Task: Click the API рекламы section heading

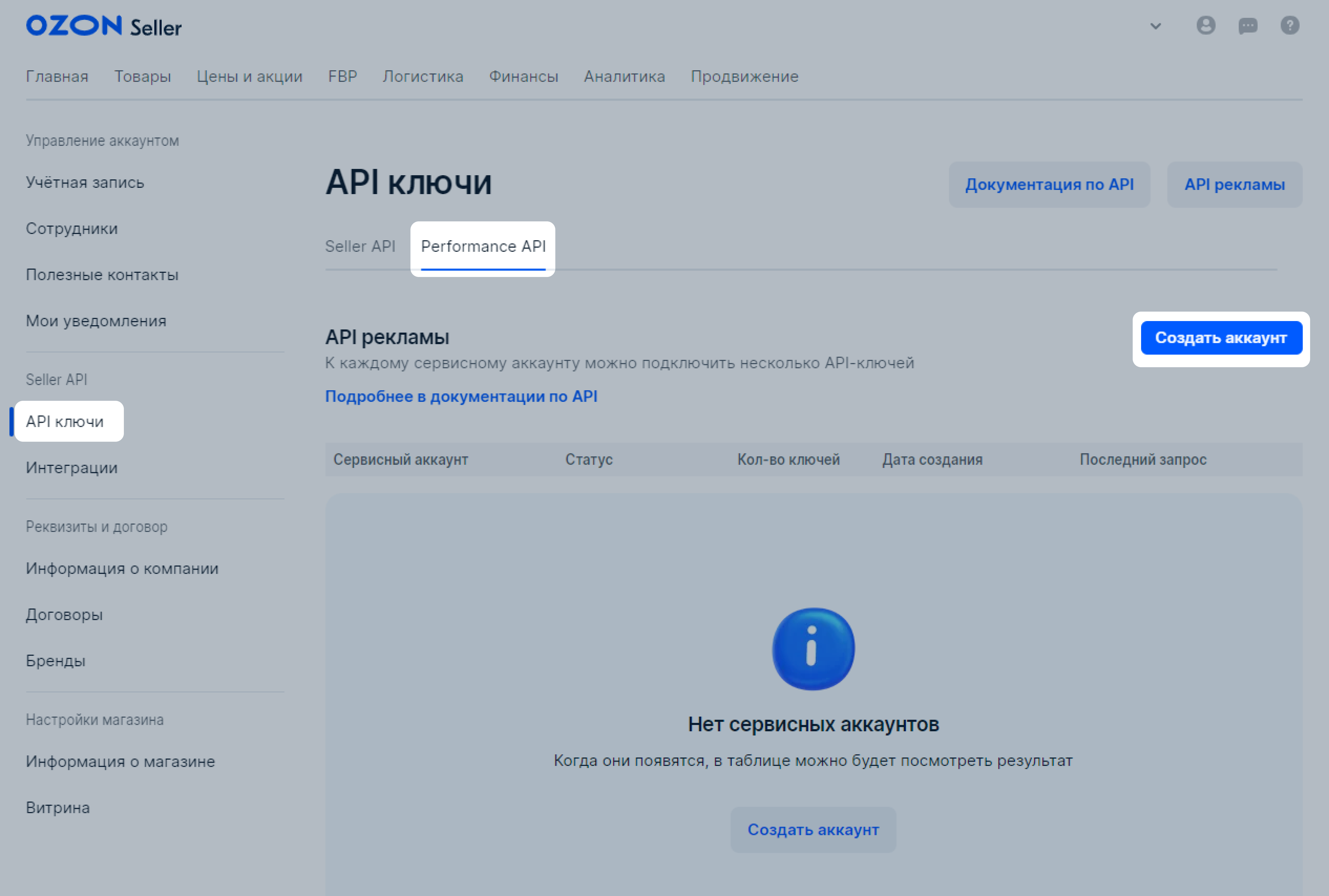Action: [x=387, y=337]
